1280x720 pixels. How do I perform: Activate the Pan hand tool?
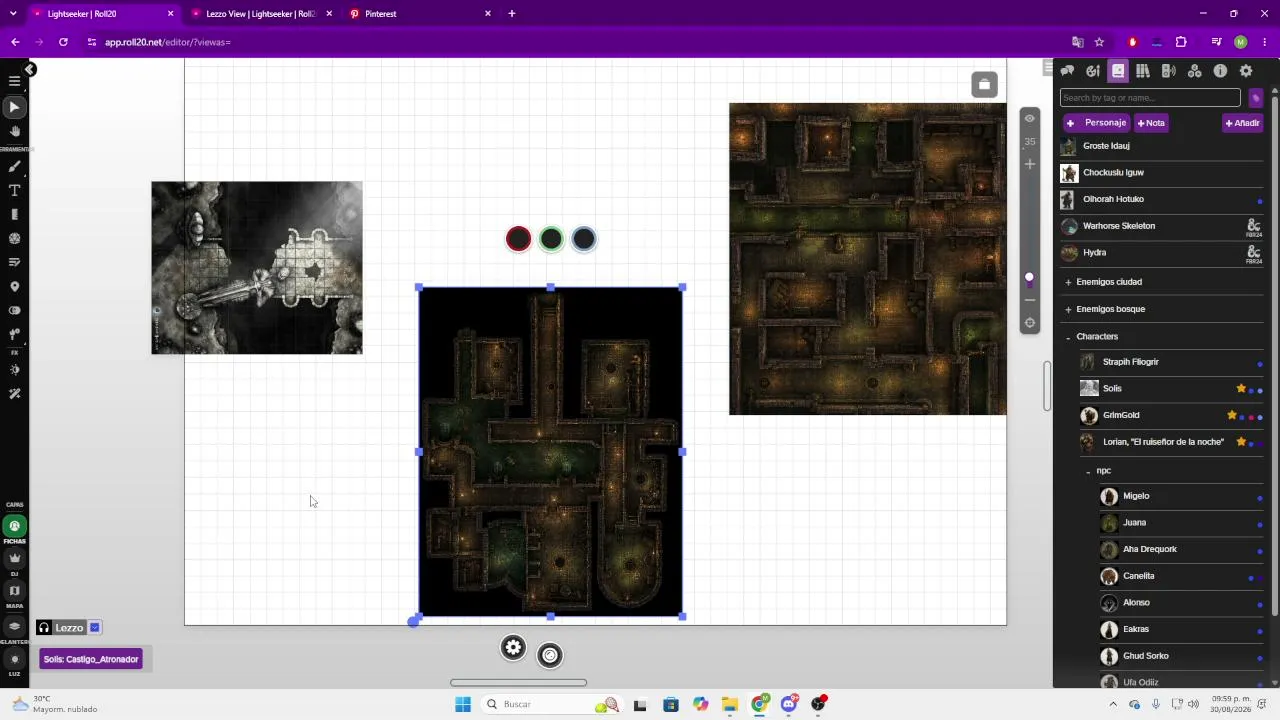(14, 131)
